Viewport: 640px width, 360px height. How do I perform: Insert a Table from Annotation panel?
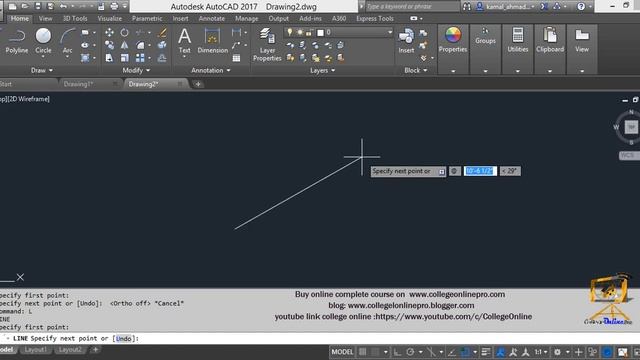pyautogui.click(x=236, y=58)
